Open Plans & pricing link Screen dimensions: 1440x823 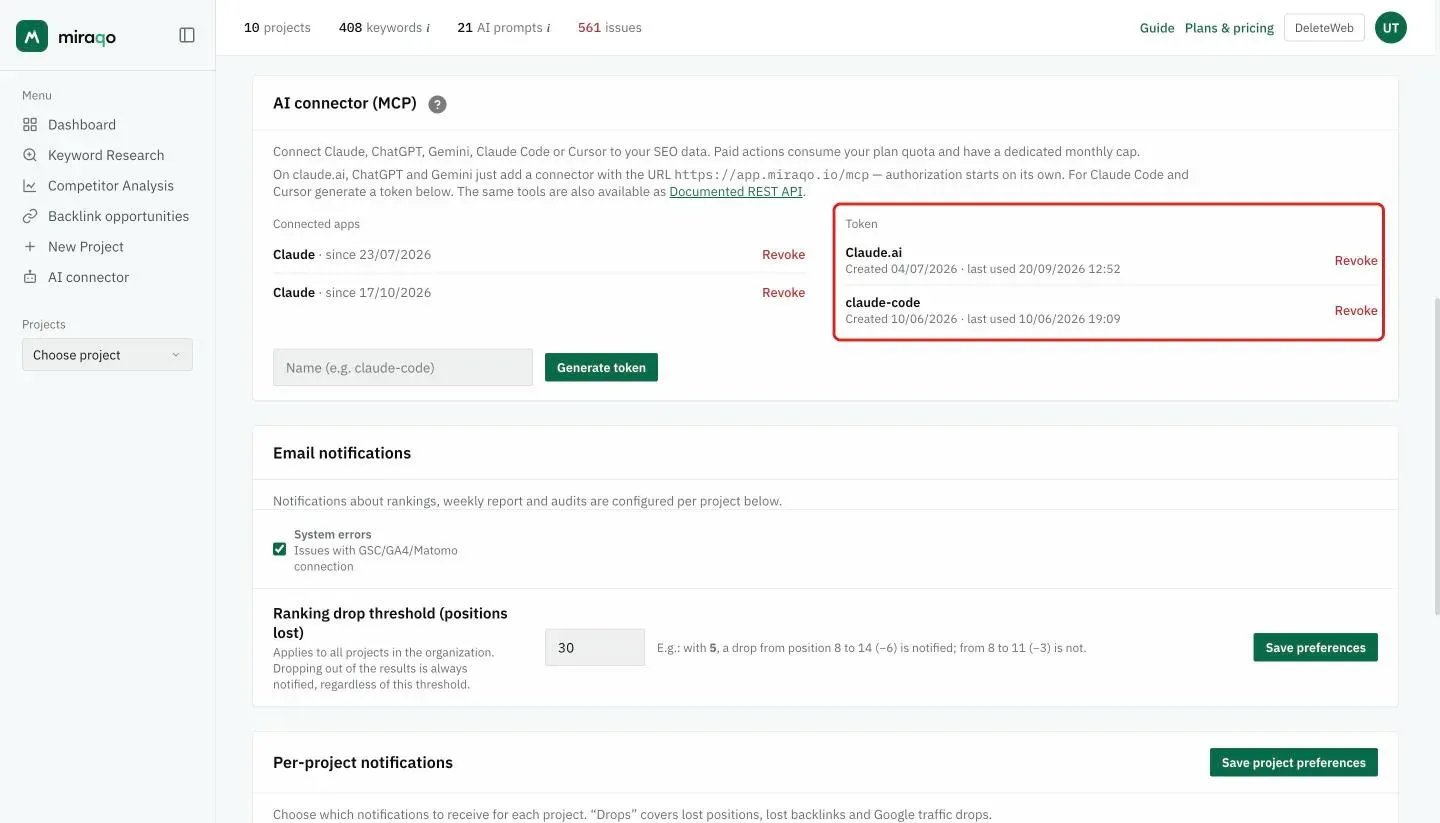point(1229,28)
